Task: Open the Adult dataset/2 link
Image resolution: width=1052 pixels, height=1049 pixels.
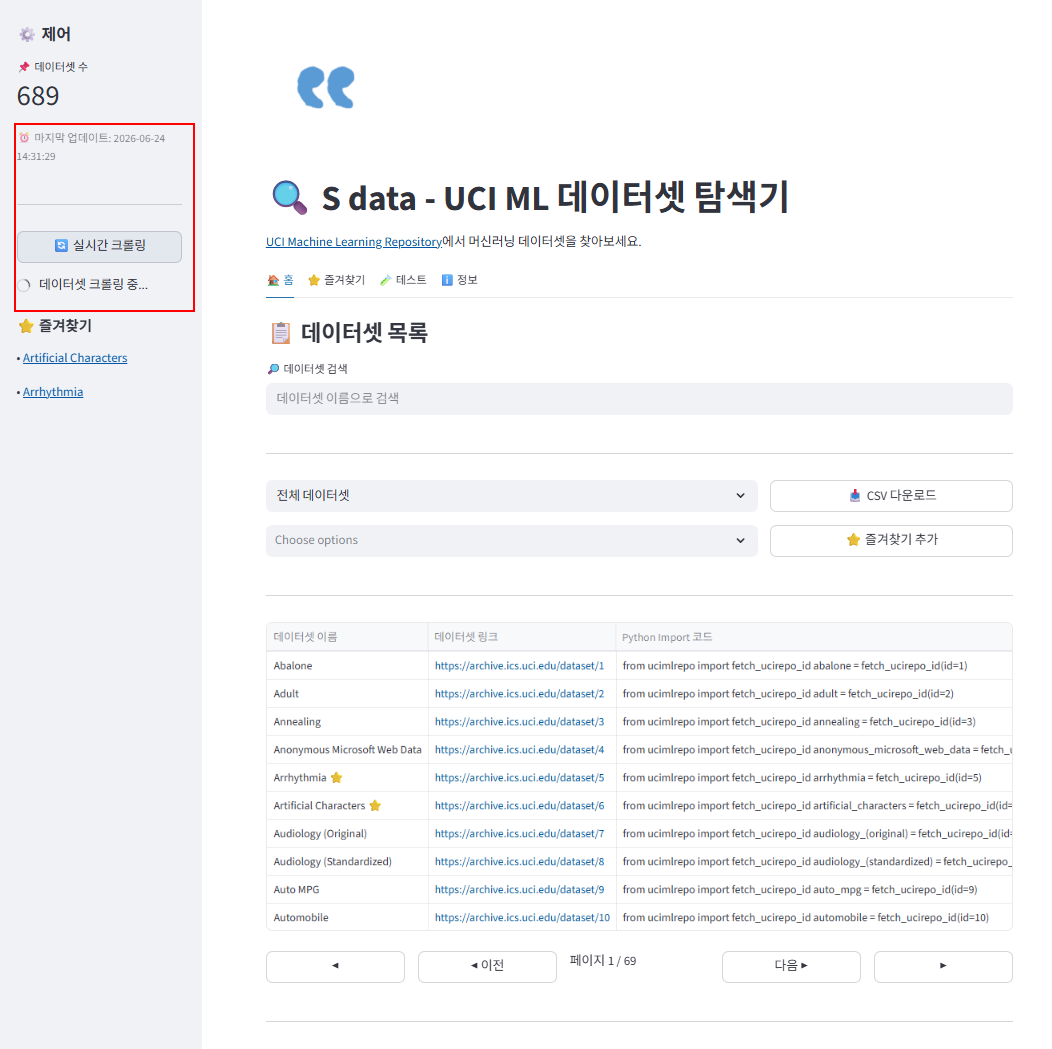Action: (519, 694)
